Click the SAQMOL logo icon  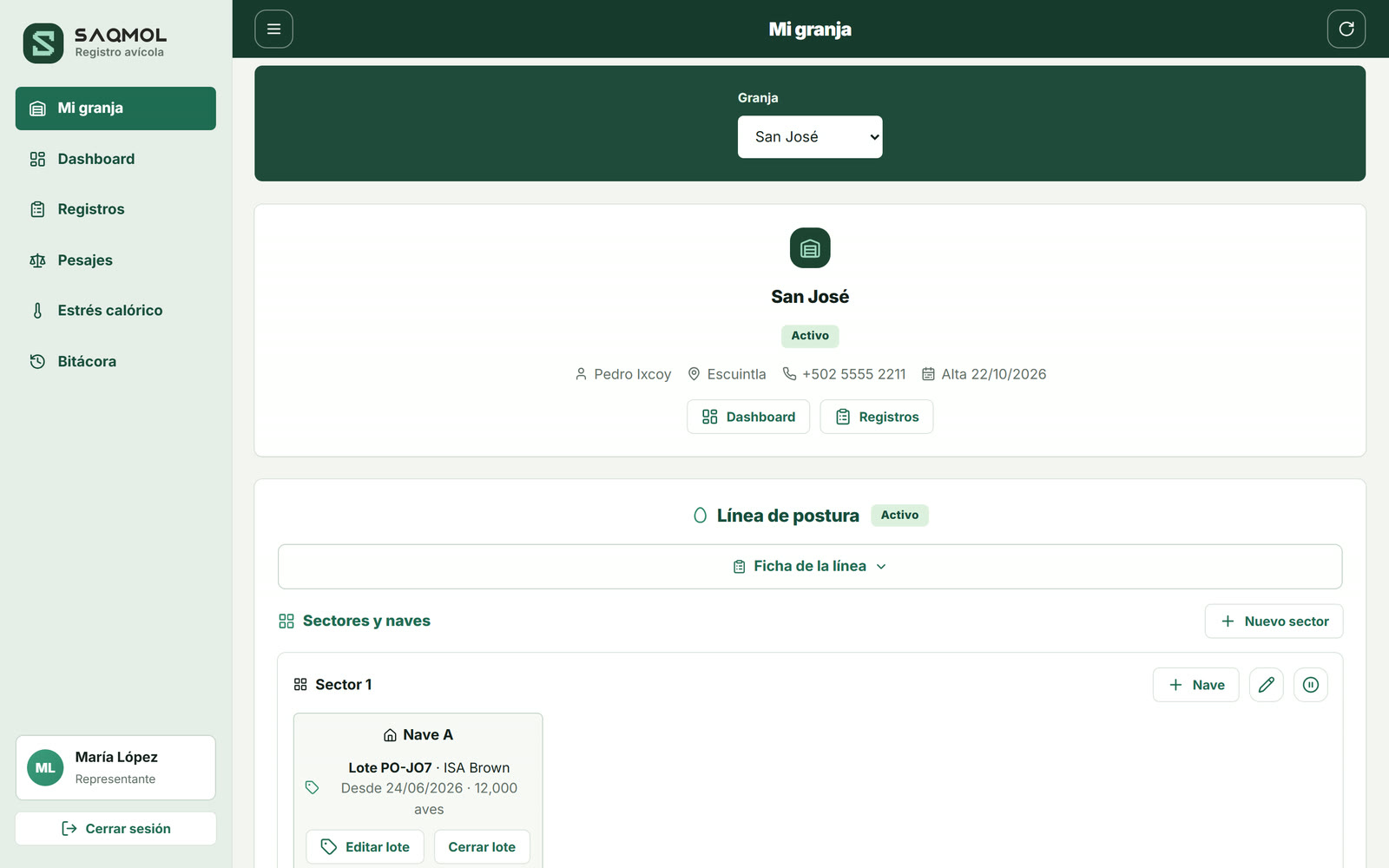[x=43, y=43]
